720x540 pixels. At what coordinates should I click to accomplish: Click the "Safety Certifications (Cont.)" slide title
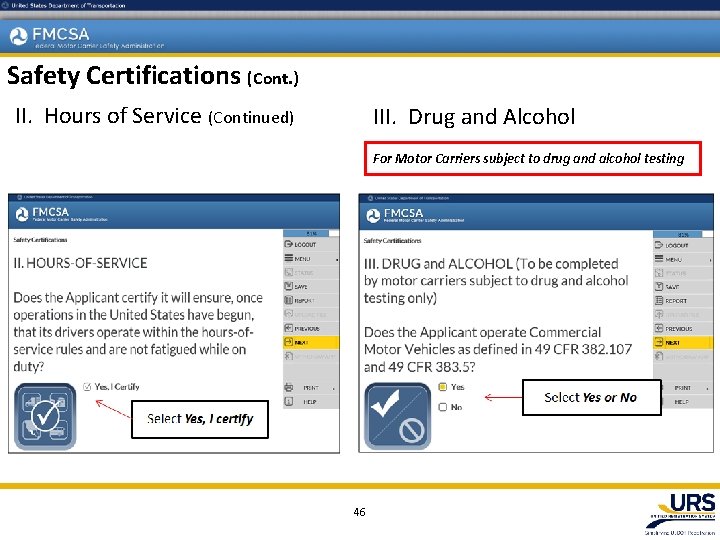point(153,76)
